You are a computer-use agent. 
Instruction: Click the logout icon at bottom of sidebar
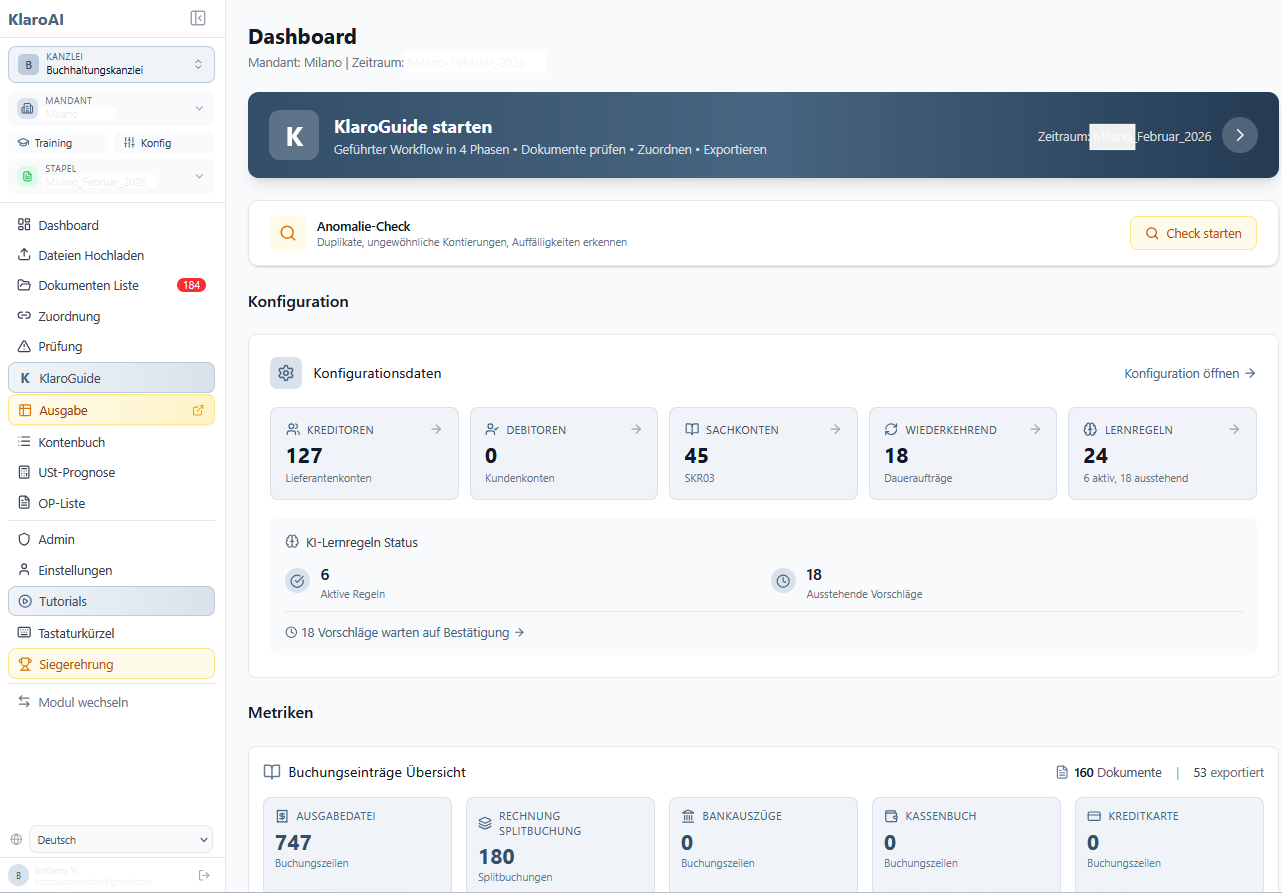[204, 875]
